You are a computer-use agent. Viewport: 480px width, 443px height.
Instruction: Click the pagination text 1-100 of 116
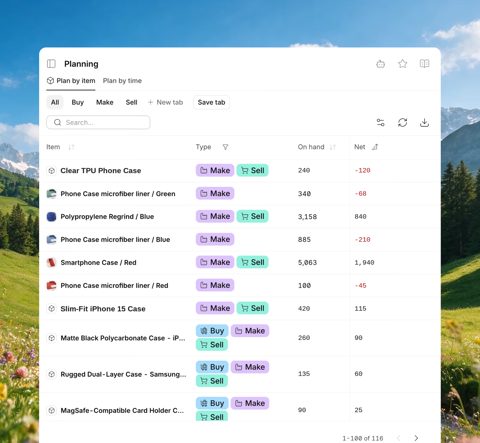[363, 438]
